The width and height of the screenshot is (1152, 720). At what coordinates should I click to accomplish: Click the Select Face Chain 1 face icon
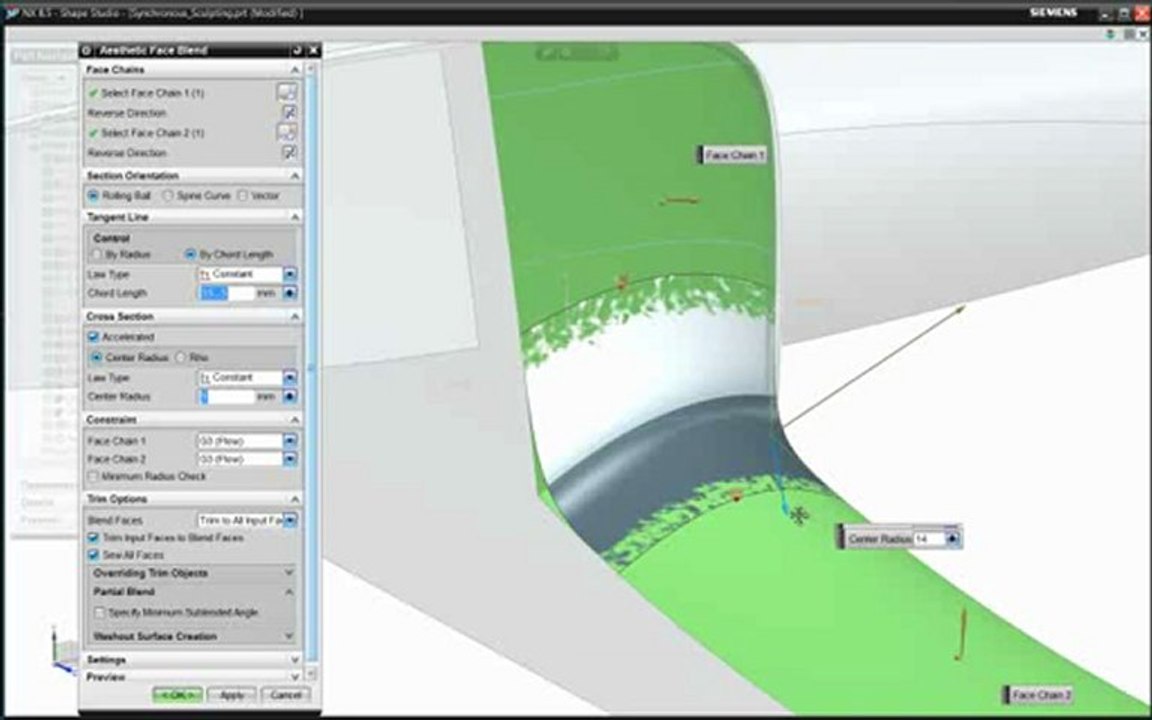coord(287,92)
